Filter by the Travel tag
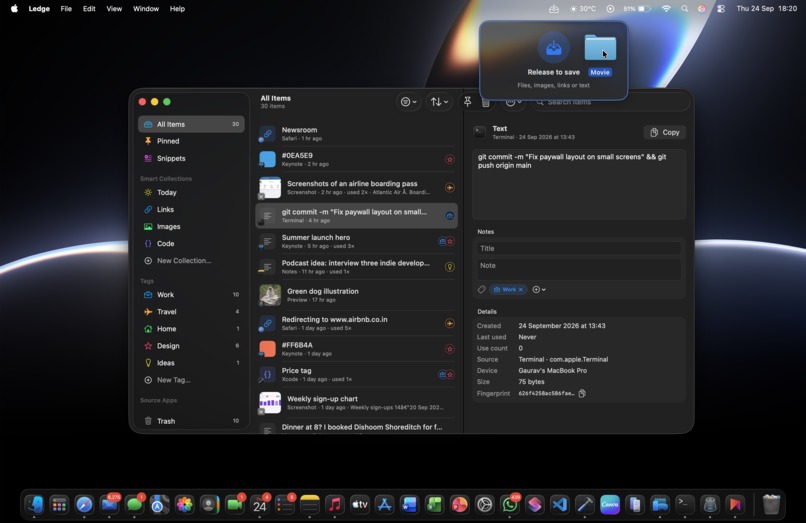 [191, 312]
